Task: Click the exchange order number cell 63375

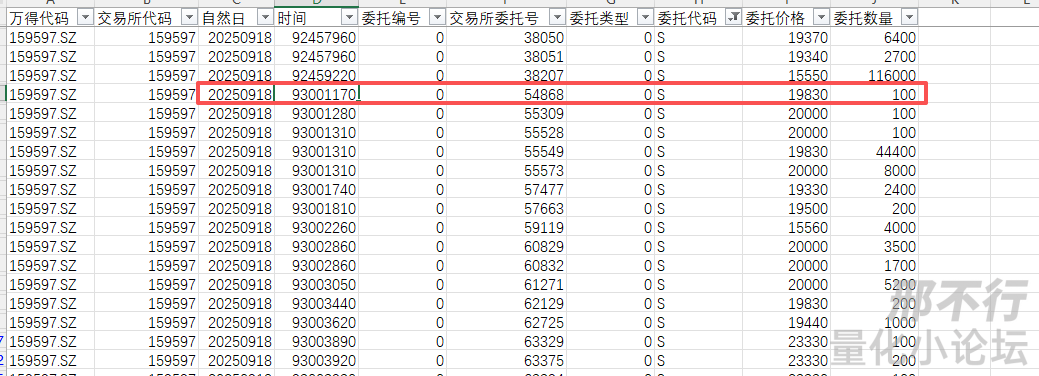Action: (x=506, y=361)
